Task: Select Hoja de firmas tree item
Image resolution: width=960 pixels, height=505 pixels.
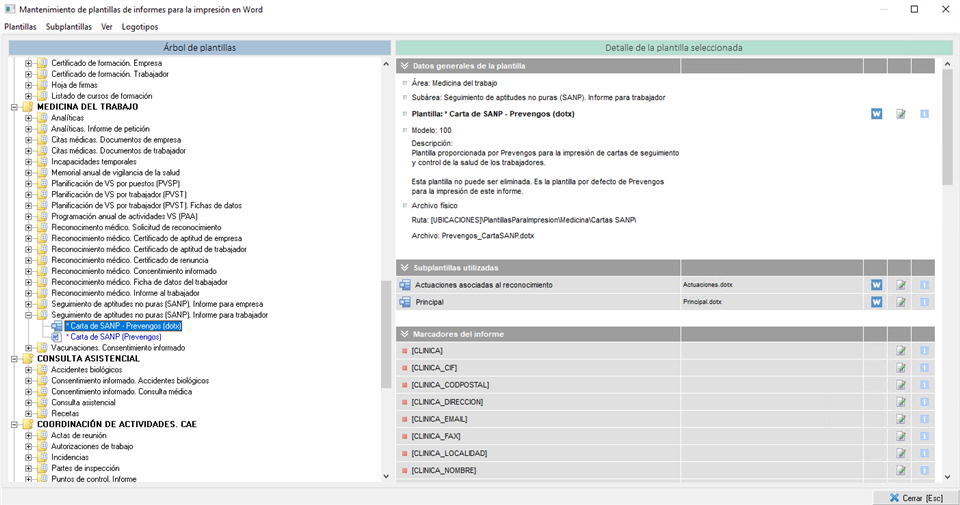Action: click(74, 85)
